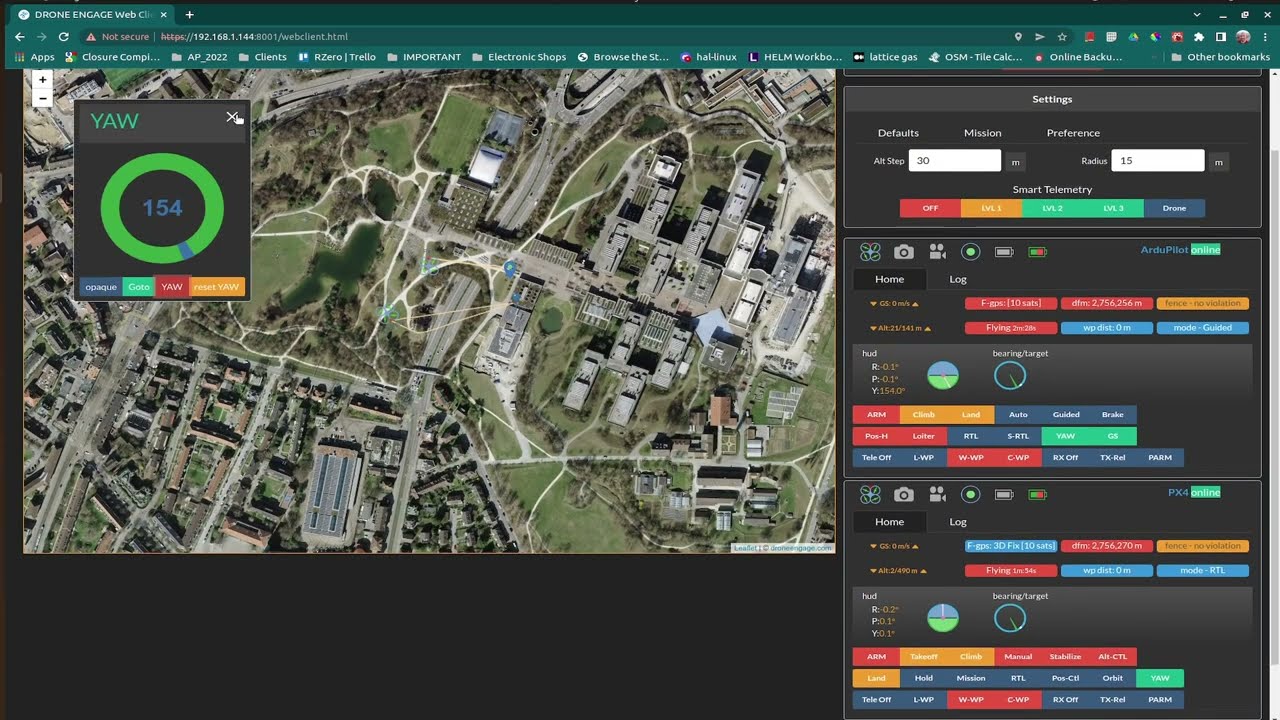
Task: Increase ArduPilot altitude with up arrow
Action: coord(928,328)
